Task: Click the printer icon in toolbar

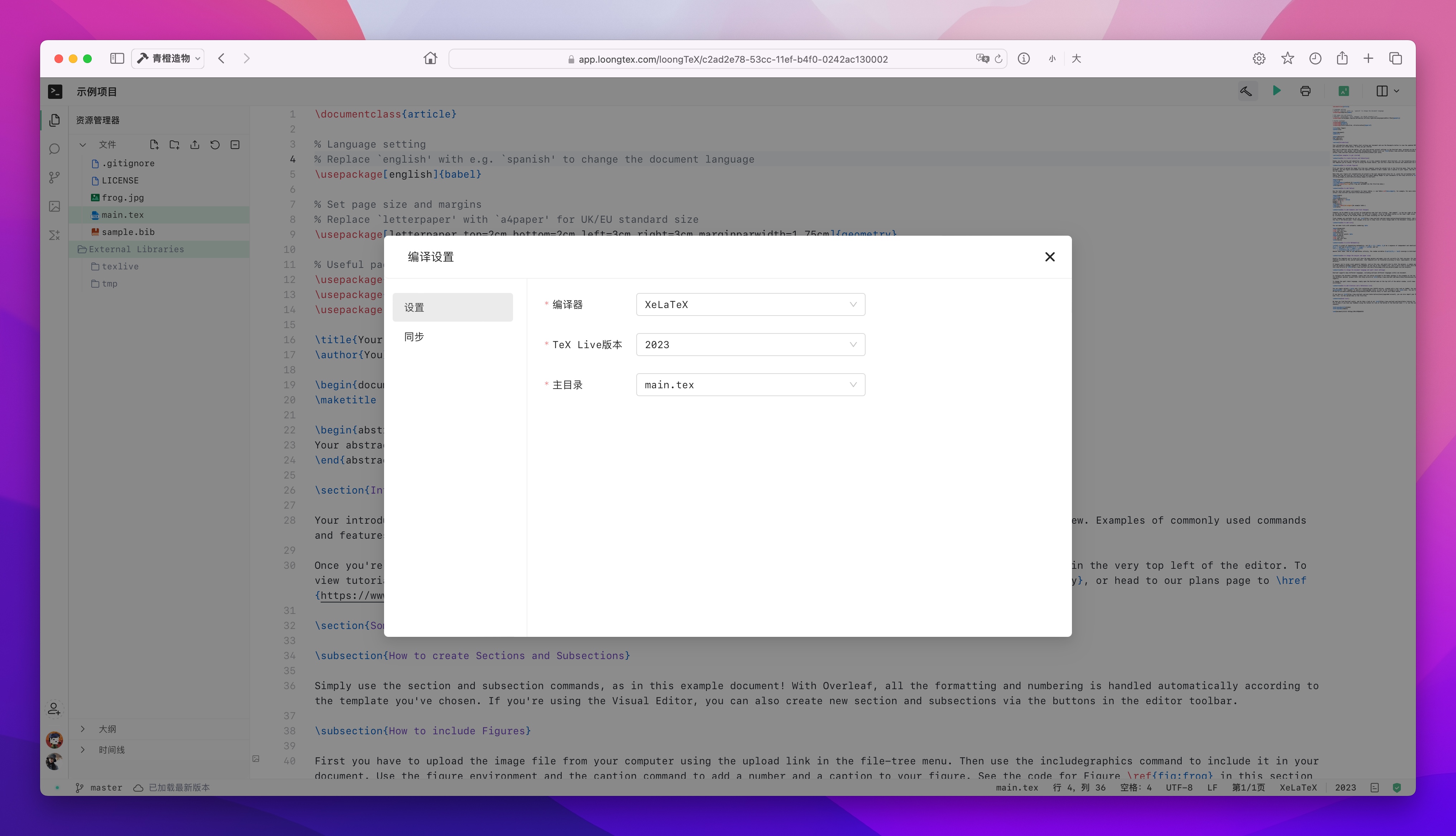Action: 1305,91
